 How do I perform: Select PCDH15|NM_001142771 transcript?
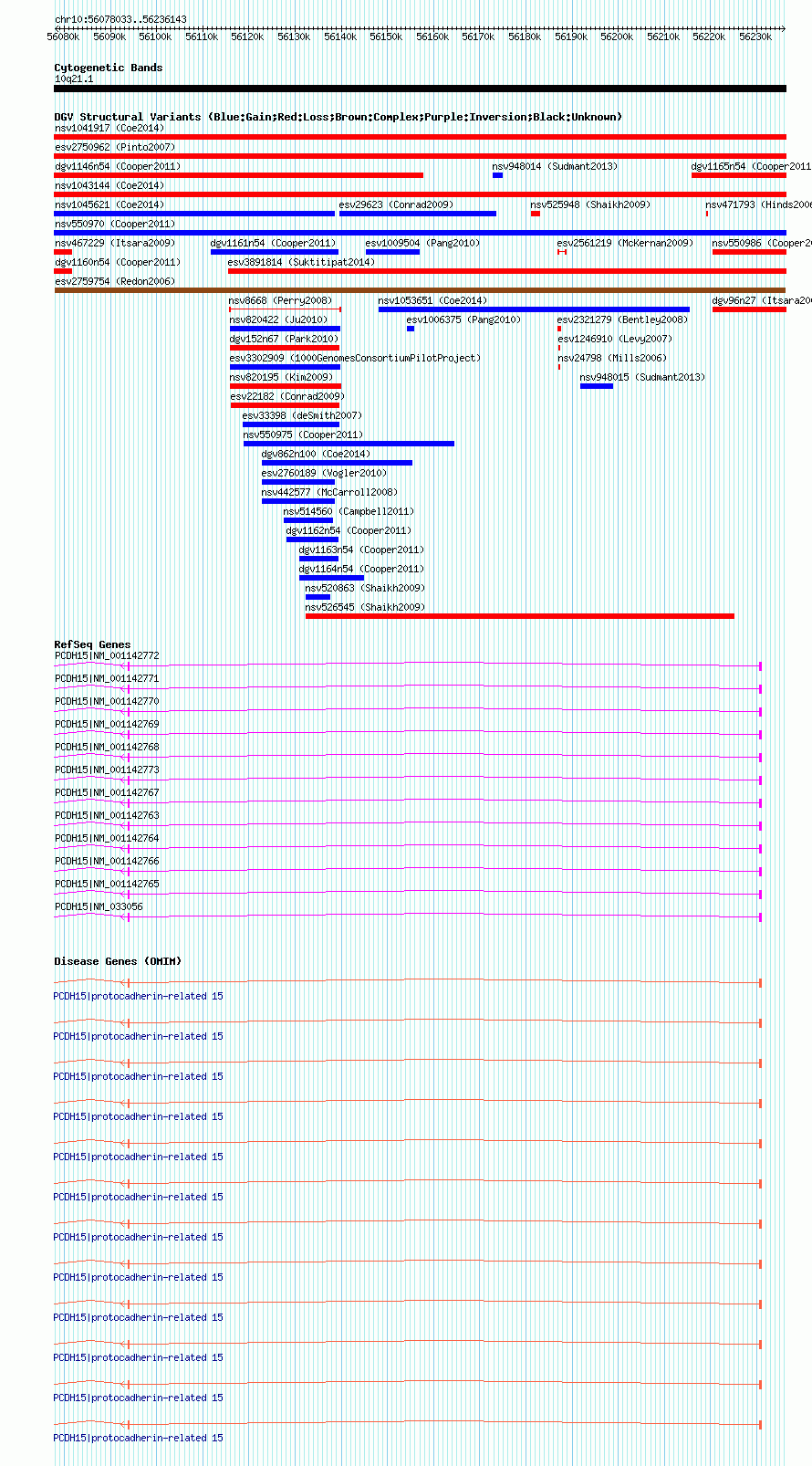[107, 678]
